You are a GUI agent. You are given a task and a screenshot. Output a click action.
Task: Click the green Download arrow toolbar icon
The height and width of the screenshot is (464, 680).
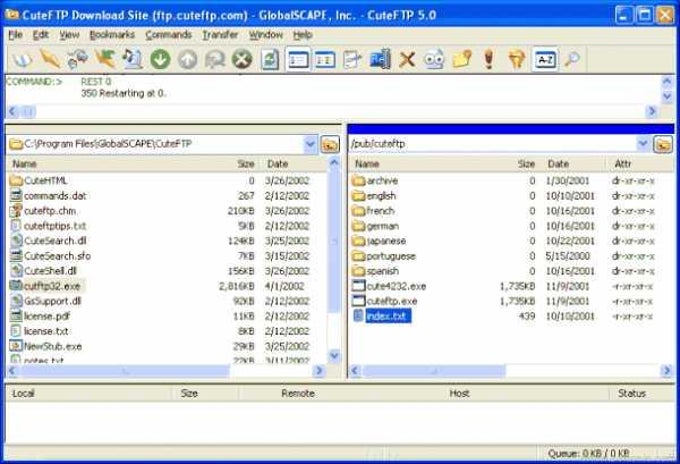[x=160, y=59]
